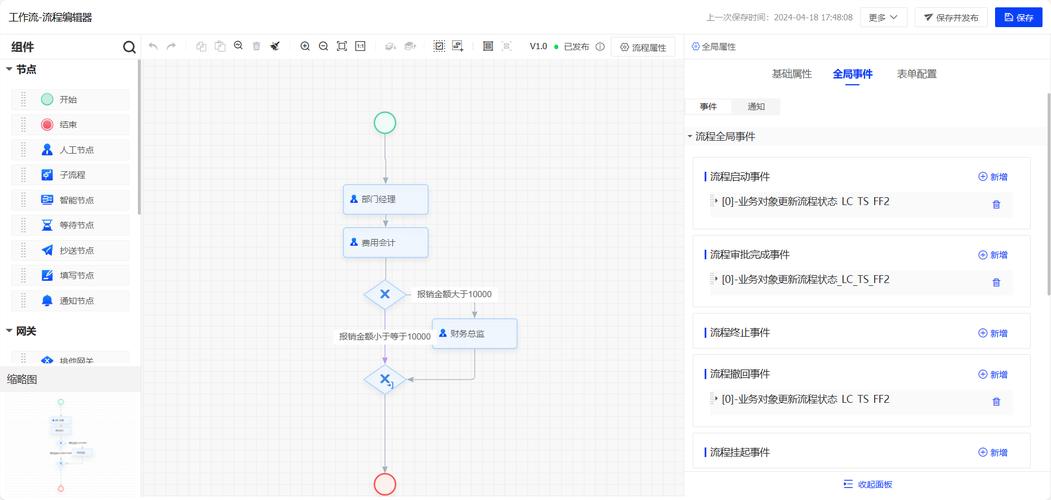Delete the 流程撤回事件 event entry
Screen dimensions: 1051x500
(x=996, y=401)
